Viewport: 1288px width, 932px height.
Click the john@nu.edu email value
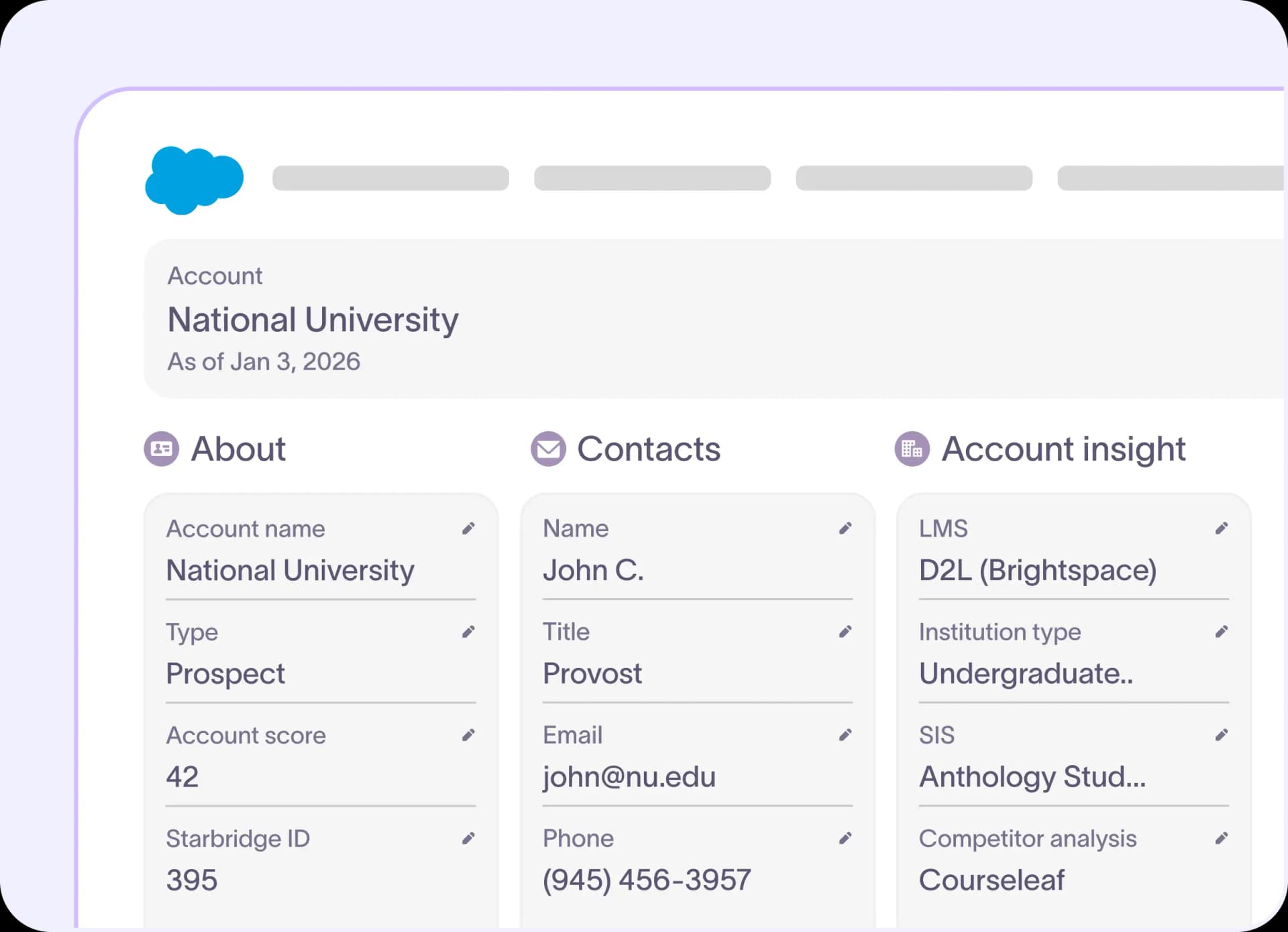pos(629,777)
